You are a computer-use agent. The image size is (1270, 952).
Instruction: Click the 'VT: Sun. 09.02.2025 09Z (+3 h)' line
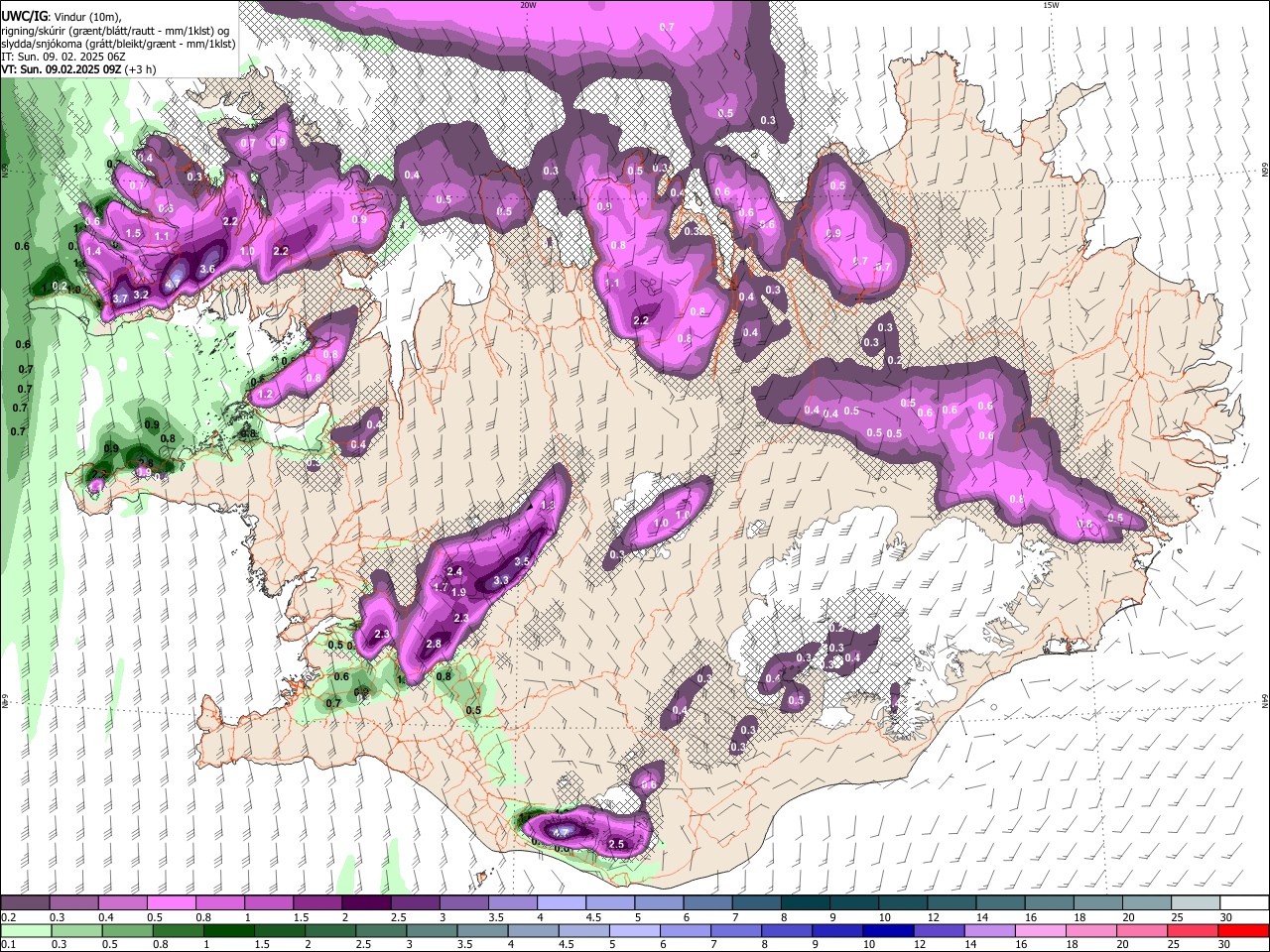(77, 69)
